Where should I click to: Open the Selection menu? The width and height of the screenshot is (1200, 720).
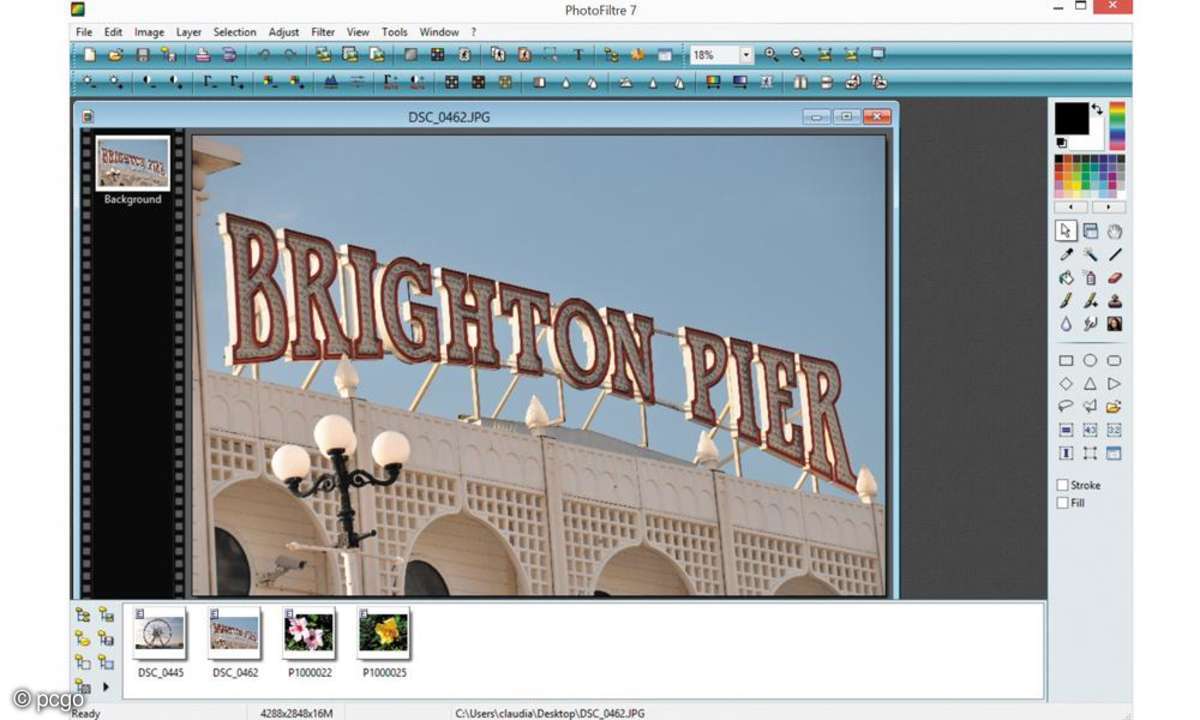(235, 32)
